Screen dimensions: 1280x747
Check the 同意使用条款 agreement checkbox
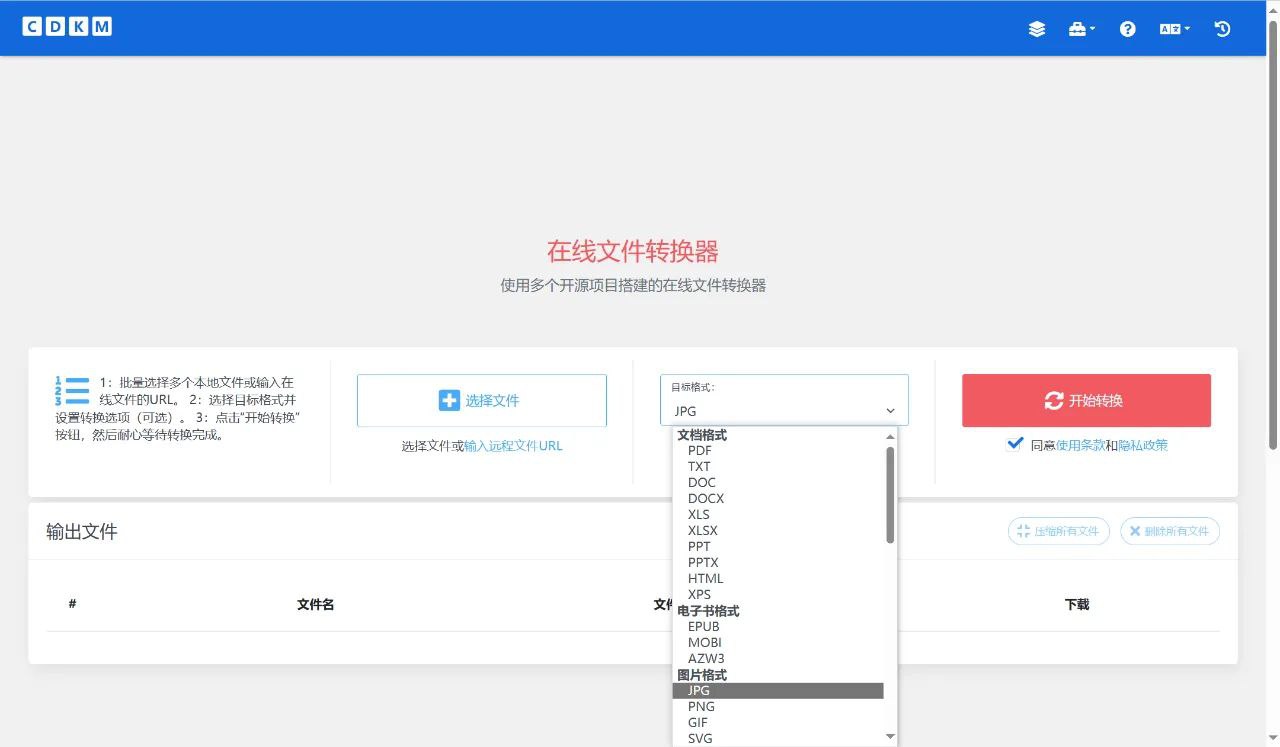coord(1015,444)
